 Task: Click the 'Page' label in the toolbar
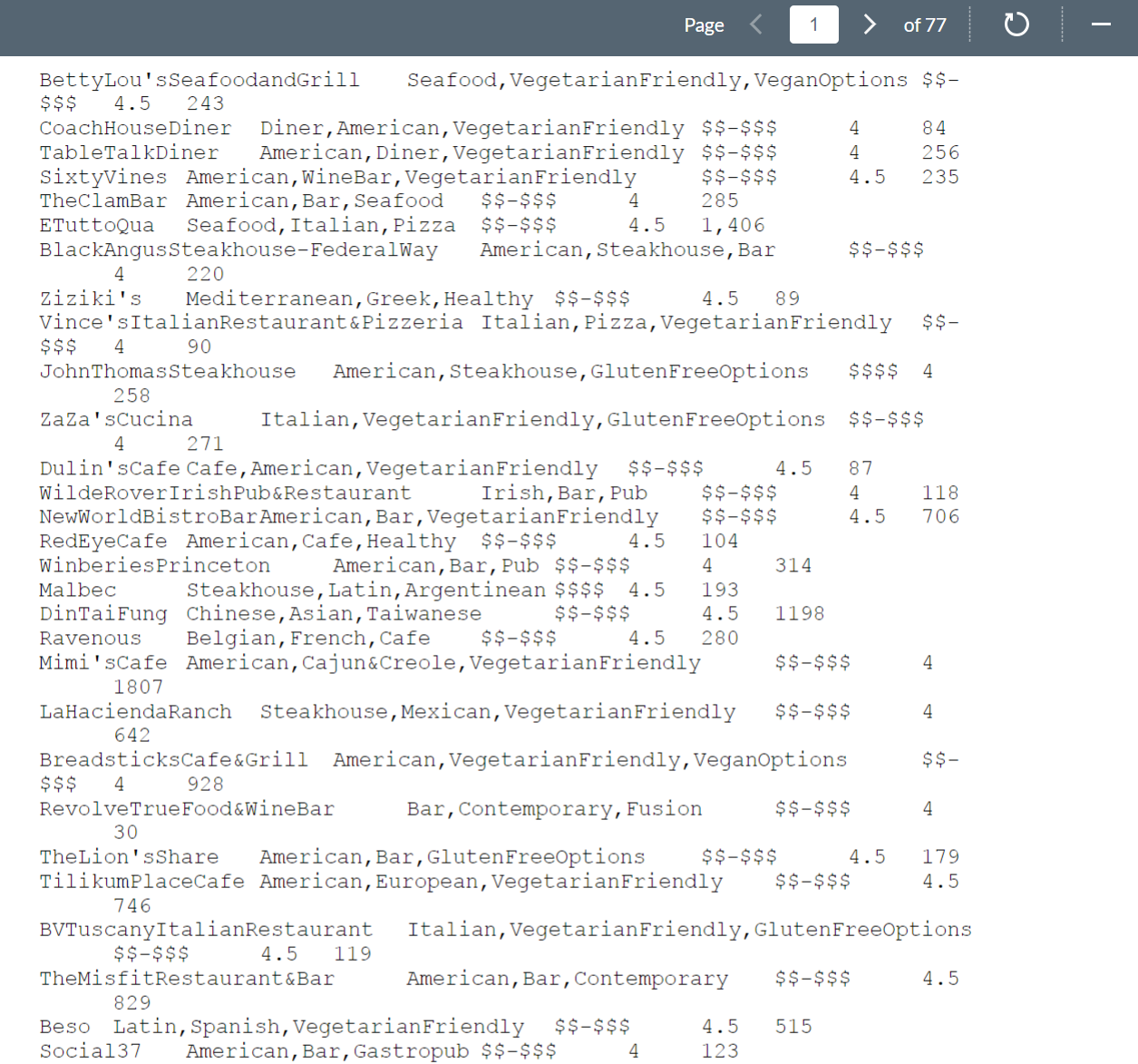tap(704, 25)
